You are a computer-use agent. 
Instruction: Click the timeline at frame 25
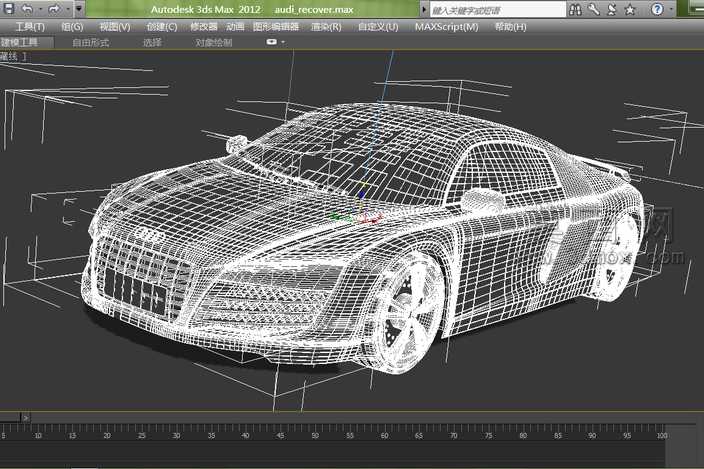(x=141, y=435)
